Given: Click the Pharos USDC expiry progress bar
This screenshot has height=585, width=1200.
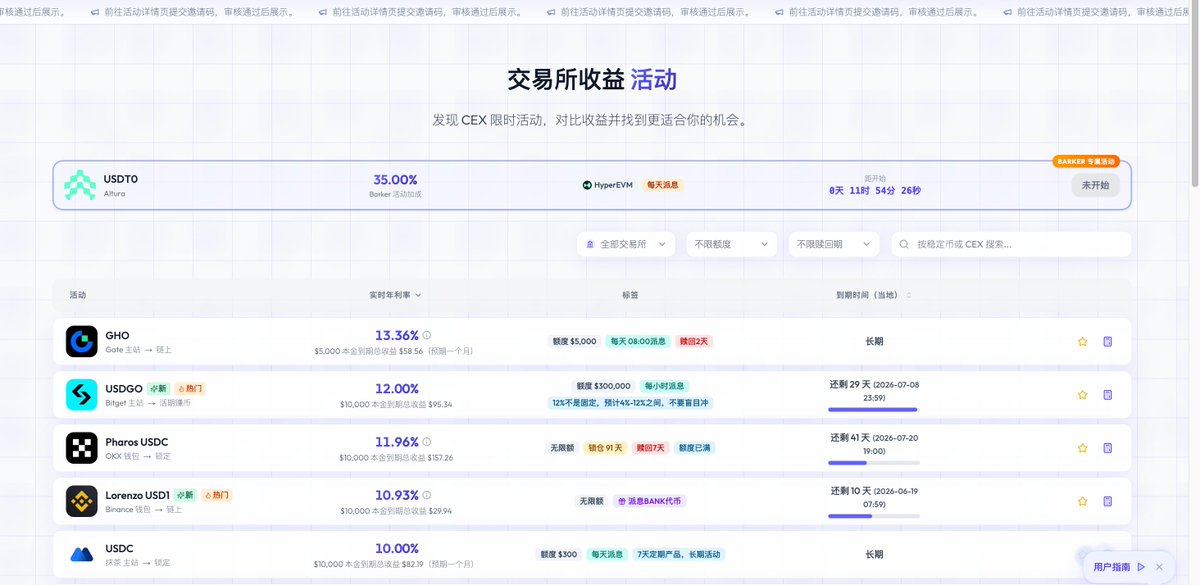Looking at the screenshot, I should coord(873,463).
